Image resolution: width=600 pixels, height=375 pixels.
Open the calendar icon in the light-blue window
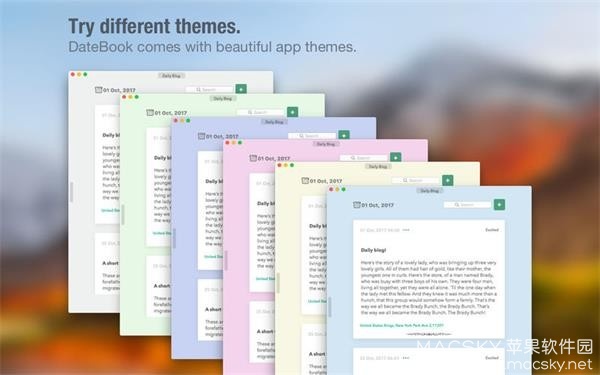(357, 205)
